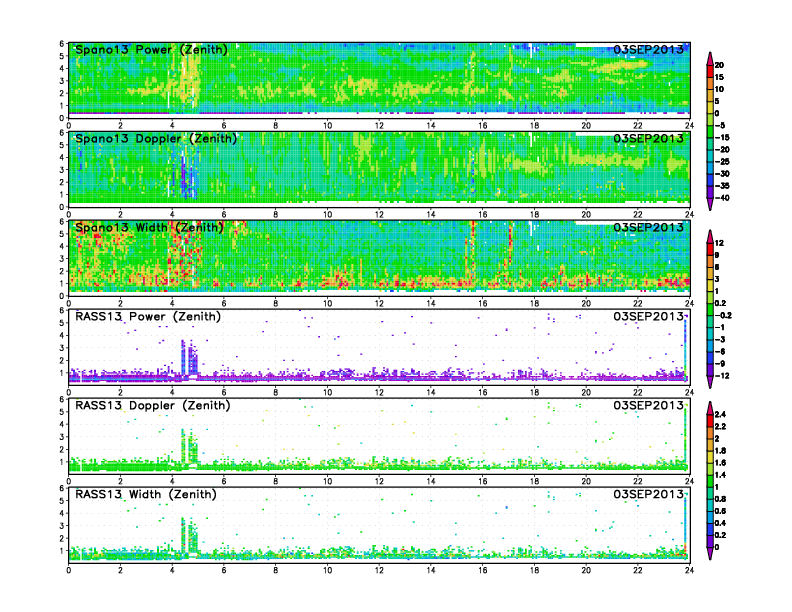Click the 03SEP2013 date in RASS13 Width panel
Viewport: 792px width, 612px height.
coord(648,494)
